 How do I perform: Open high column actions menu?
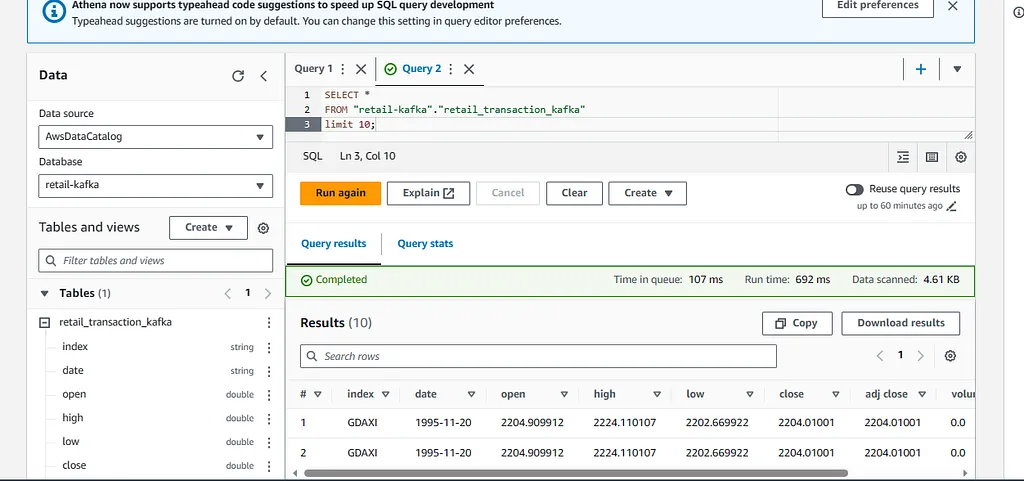268,418
